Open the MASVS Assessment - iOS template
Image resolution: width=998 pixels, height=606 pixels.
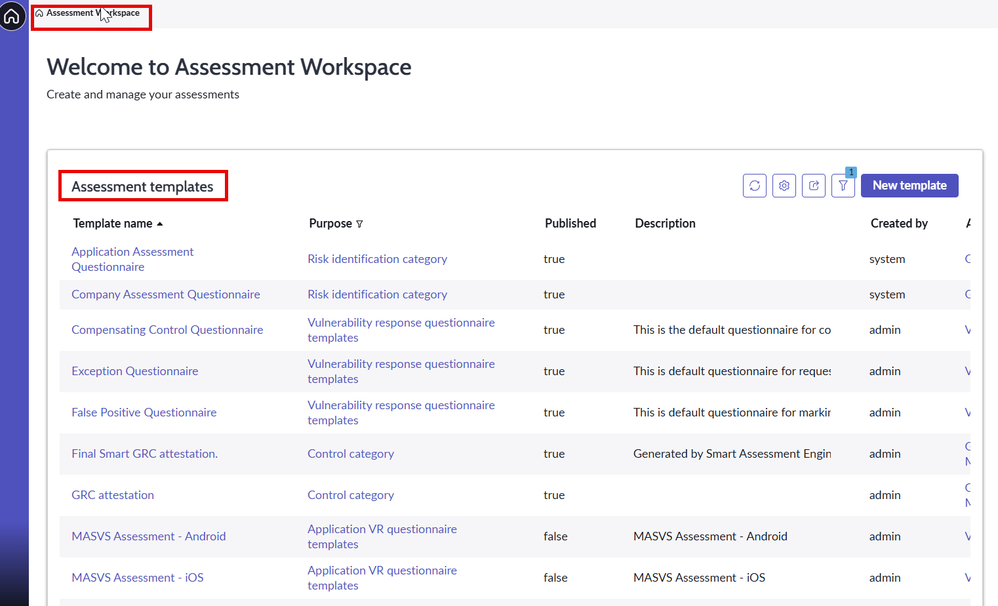click(x=138, y=577)
